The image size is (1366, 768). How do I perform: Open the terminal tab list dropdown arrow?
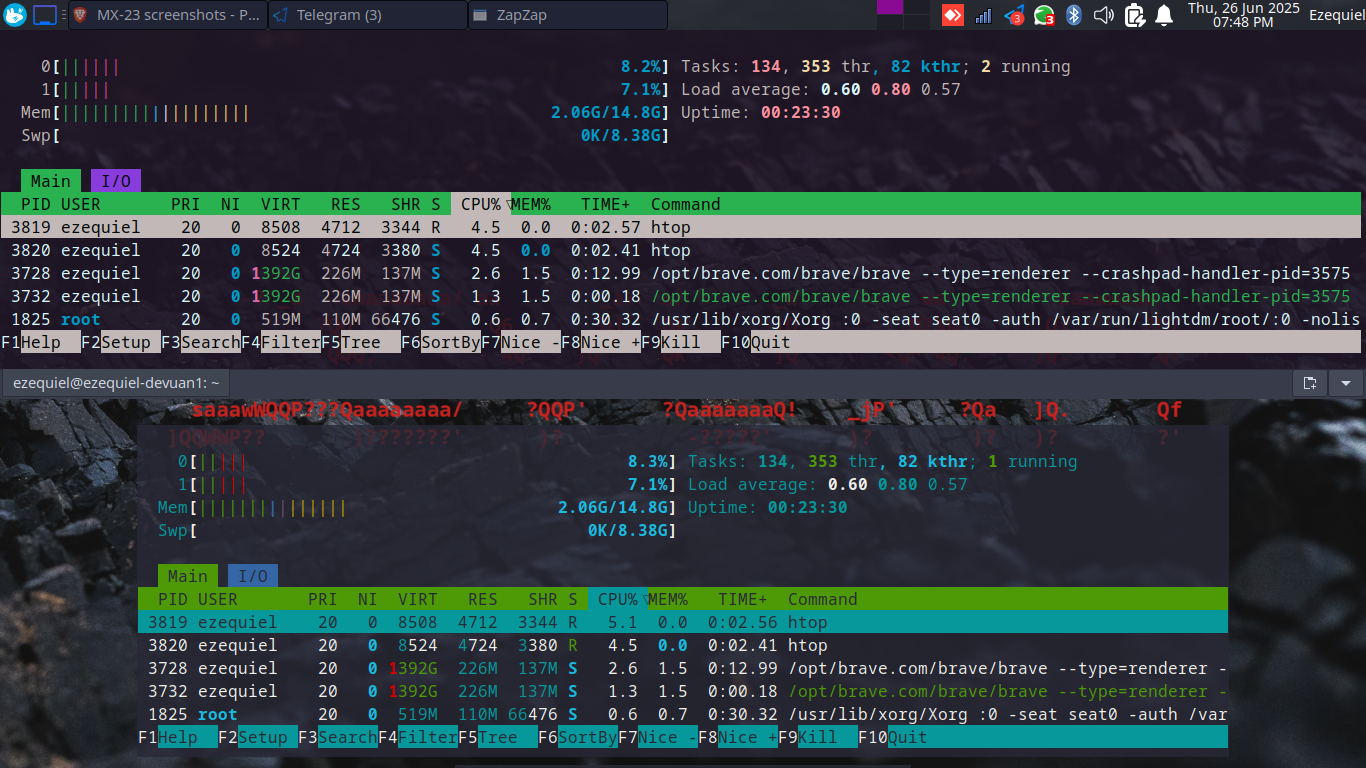[x=1345, y=382]
